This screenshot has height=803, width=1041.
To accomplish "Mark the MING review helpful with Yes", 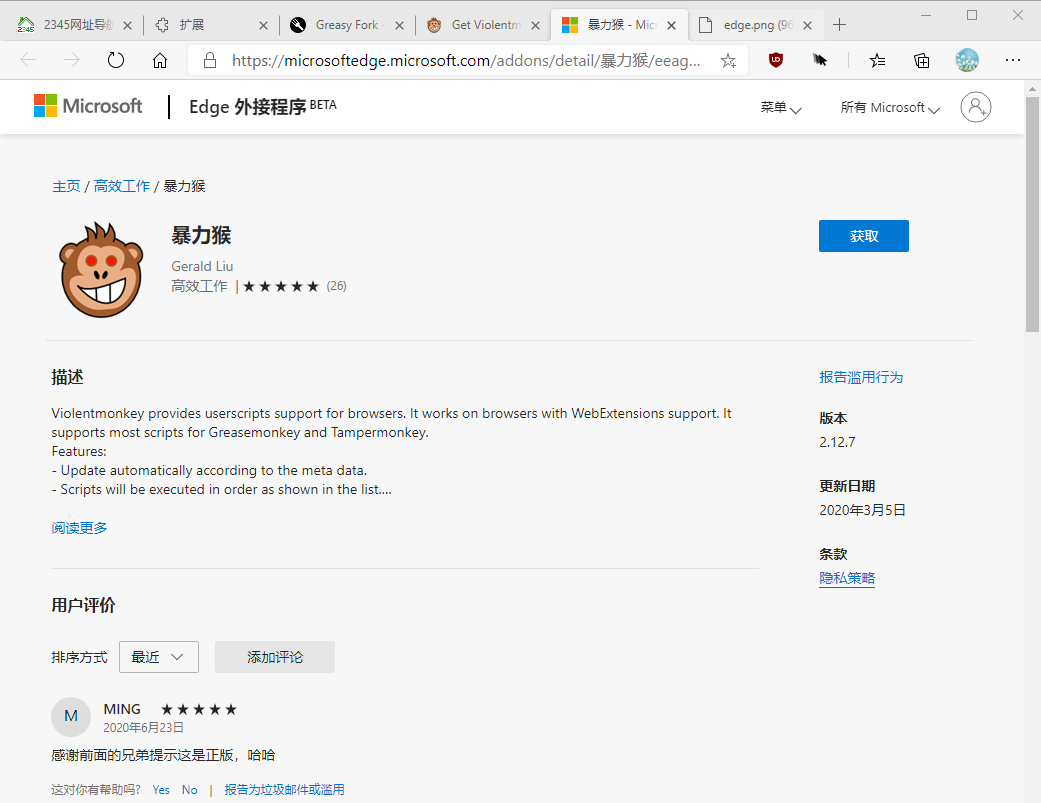I will click(161, 790).
